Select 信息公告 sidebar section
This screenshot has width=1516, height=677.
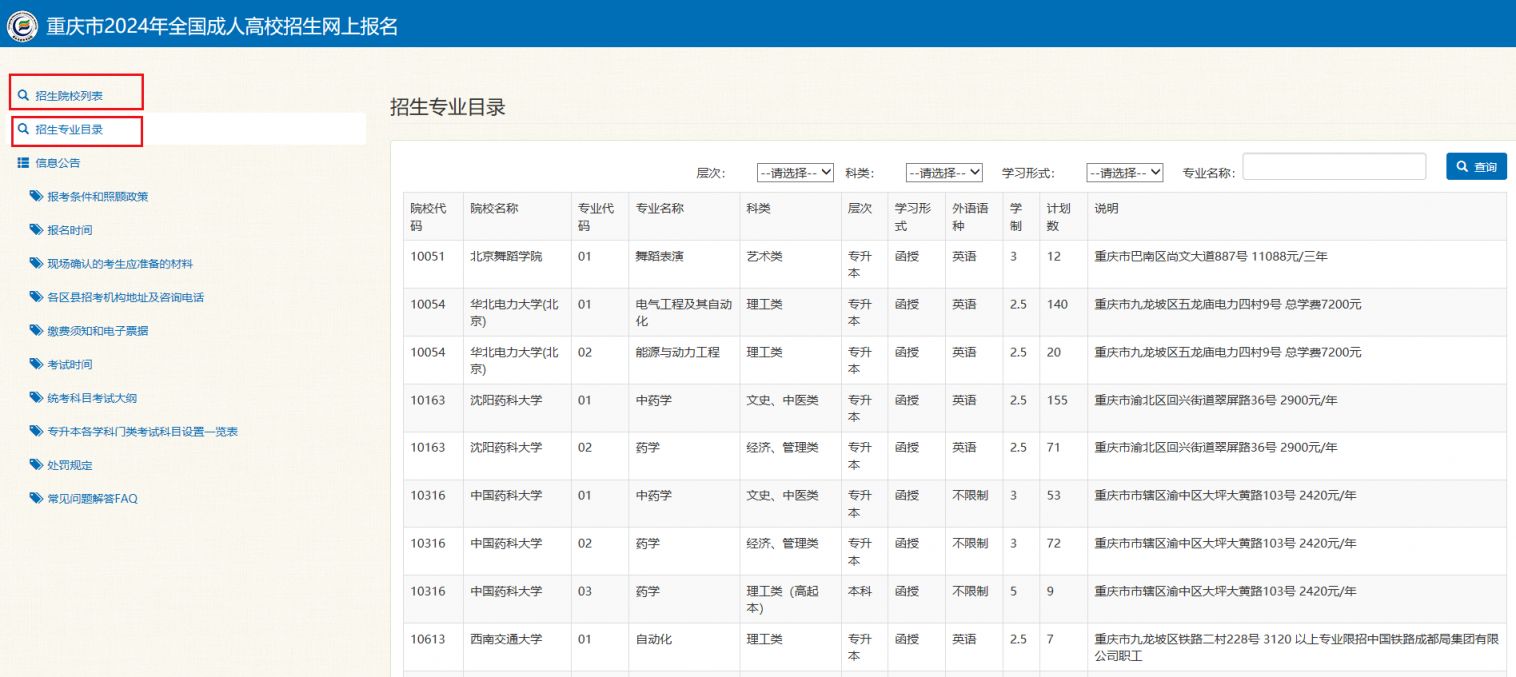coord(58,163)
